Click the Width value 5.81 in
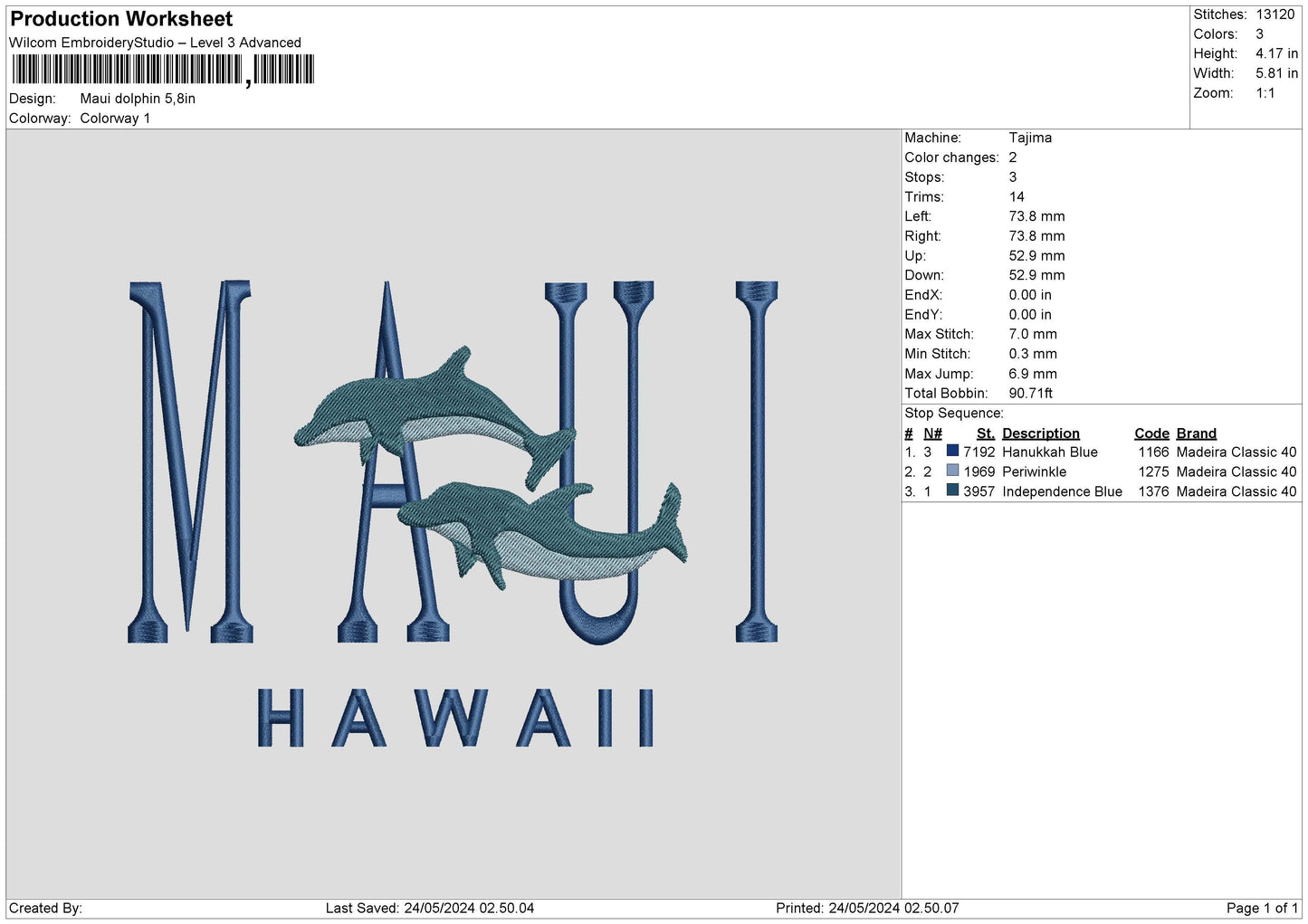The height and width of the screenshot is (924, 1308). coord(1276,73)
